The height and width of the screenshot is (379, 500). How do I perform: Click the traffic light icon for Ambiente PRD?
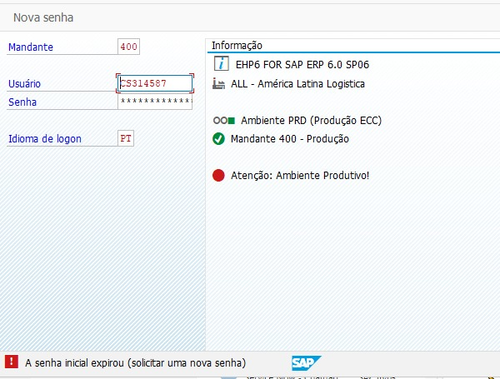coord(224,120)
